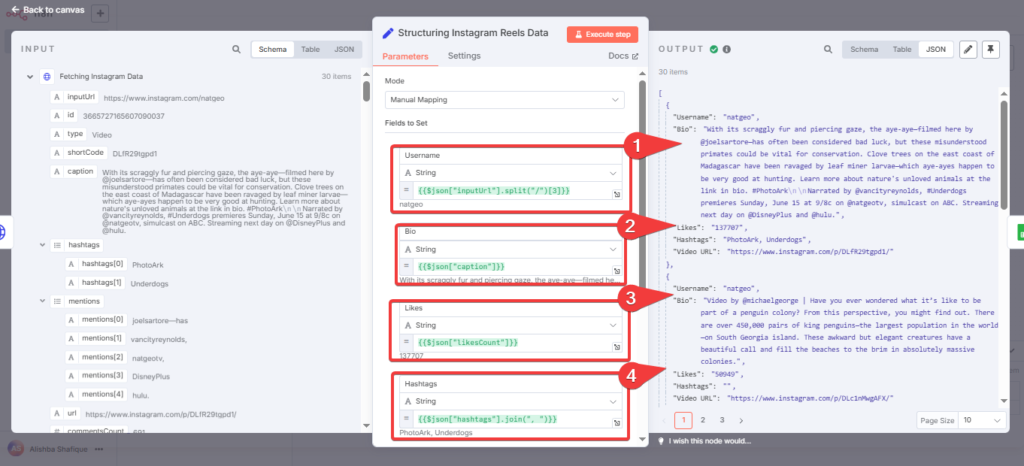
Task: Open the Bio type String dropdown
Action: pyautogui.click(x=510, y=249)
